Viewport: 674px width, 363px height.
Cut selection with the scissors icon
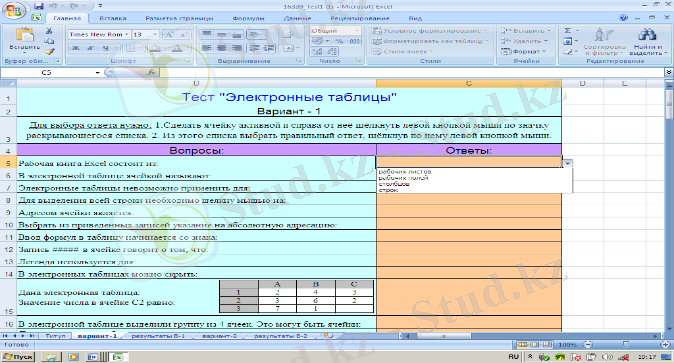point(49,31)
